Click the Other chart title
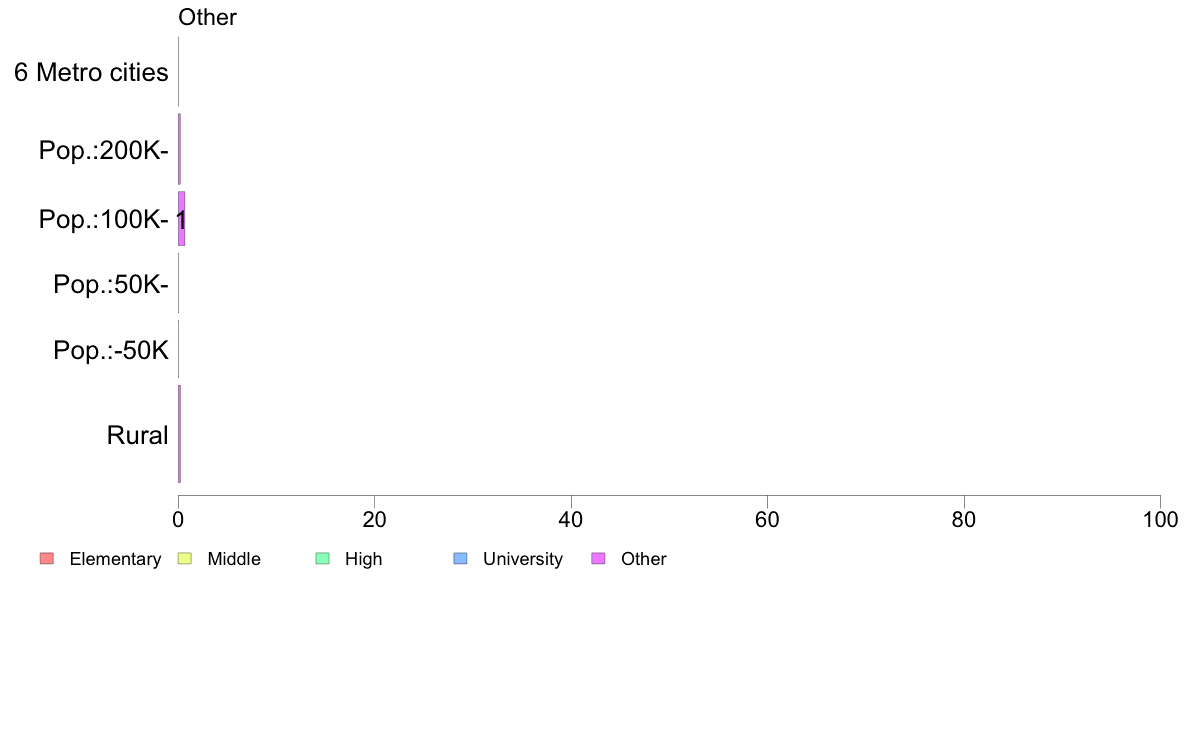The width and height of the screenshot is (1188, 736). 208,17
